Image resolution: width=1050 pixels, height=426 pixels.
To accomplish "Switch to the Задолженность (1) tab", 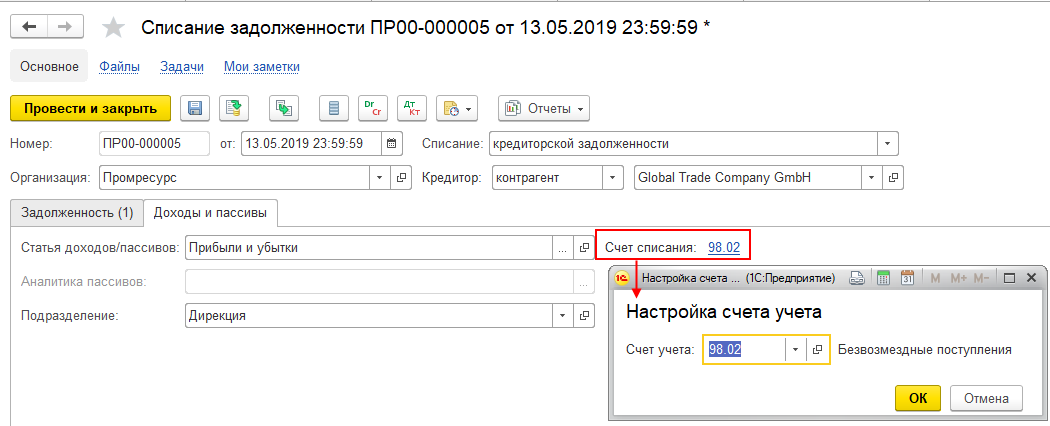I will [x=78, y=213].
